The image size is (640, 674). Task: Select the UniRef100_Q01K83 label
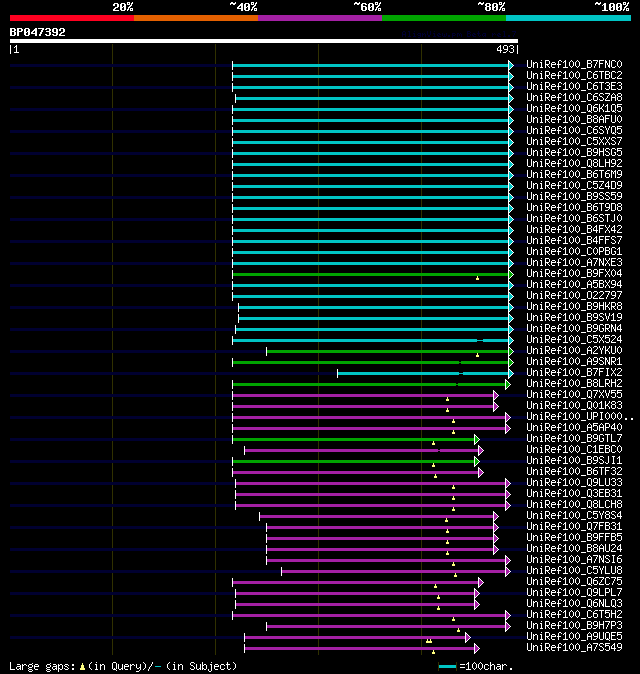click(x=574, y=405)
